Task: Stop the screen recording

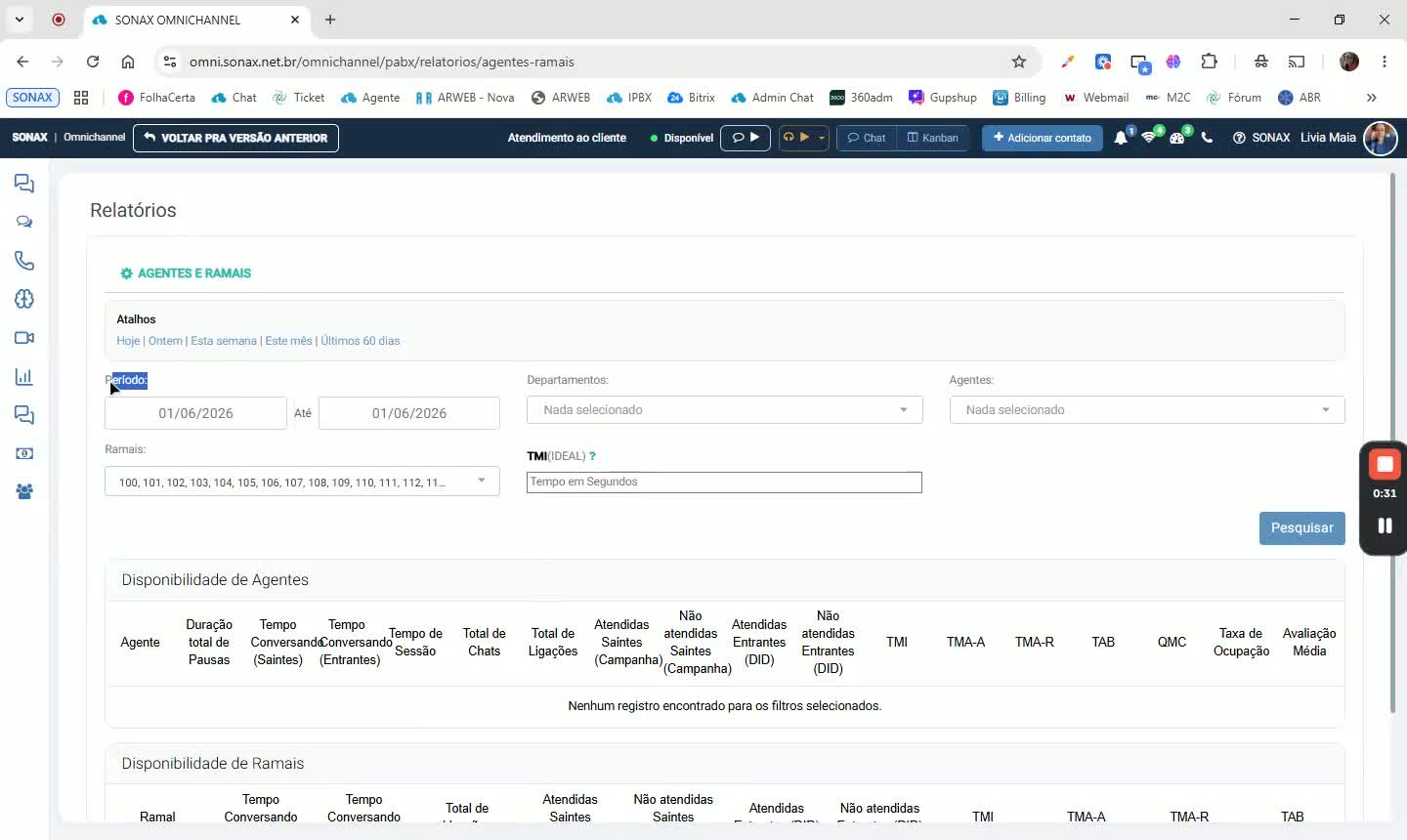Action: coord(1385,464)
